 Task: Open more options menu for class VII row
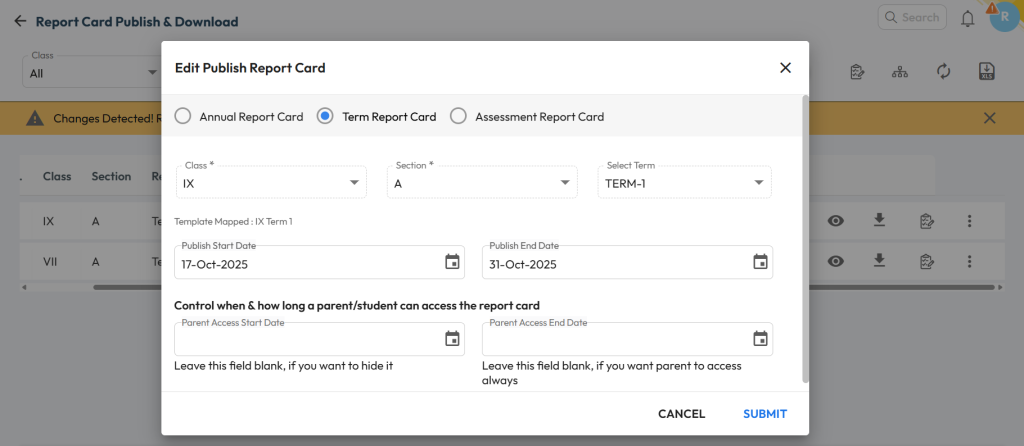pyautogui.click(x=969, y=261)
